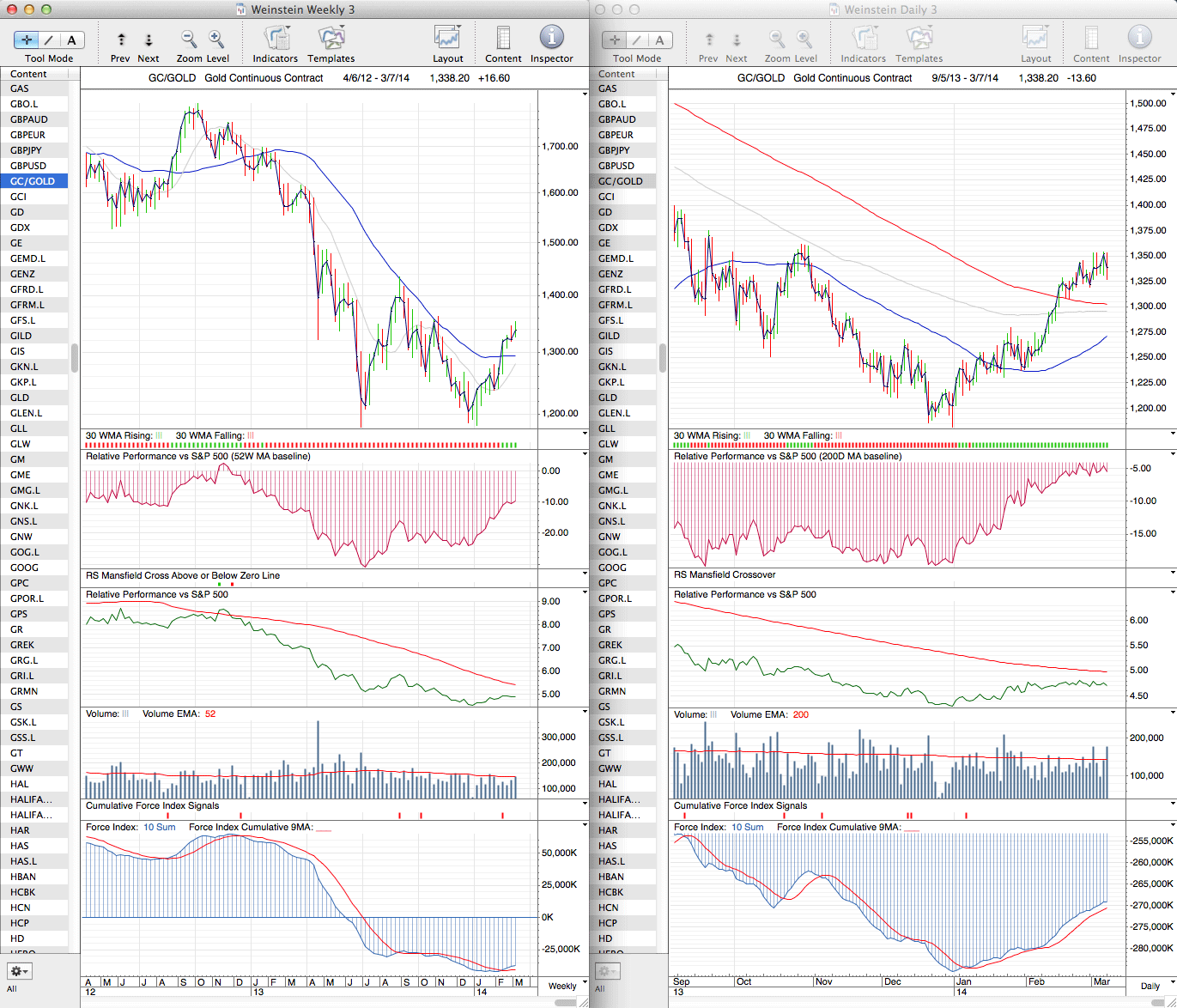1177x1008 pixels.
Task: Enable text annotation tool mode, Weekly window
Action: click(71, 40)
